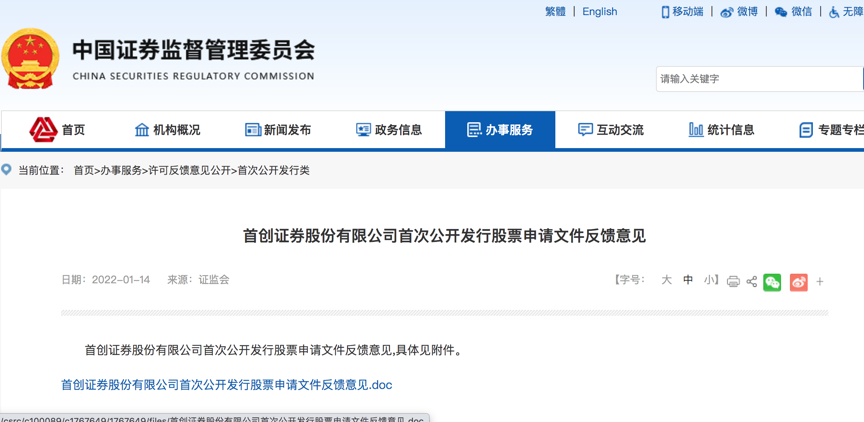The height and width of the screenshot is (422, 864).
Task: Open the 统计信息 navigation menu
Action: 721,130
